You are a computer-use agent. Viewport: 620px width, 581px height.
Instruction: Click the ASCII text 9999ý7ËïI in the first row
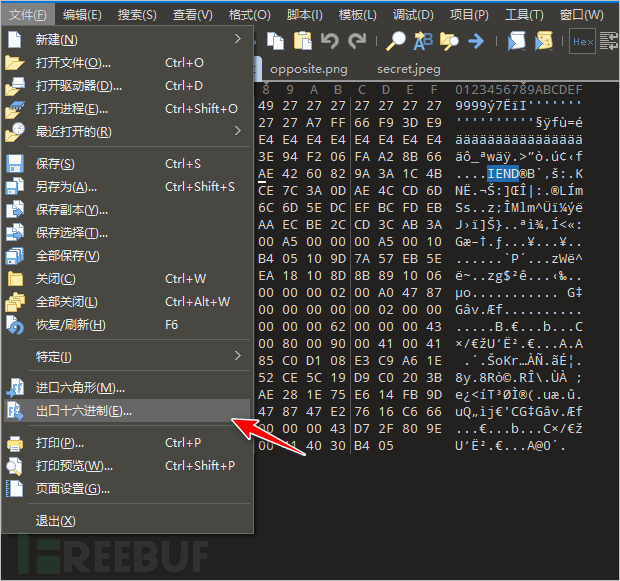click(491, 106)
